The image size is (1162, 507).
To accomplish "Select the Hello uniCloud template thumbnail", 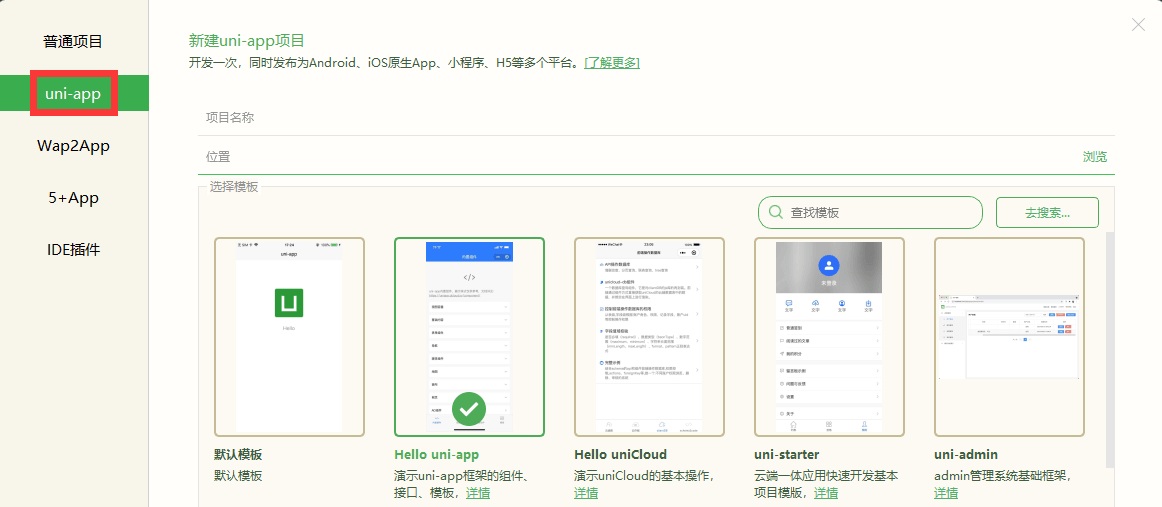I will click(x=649, y=337).
